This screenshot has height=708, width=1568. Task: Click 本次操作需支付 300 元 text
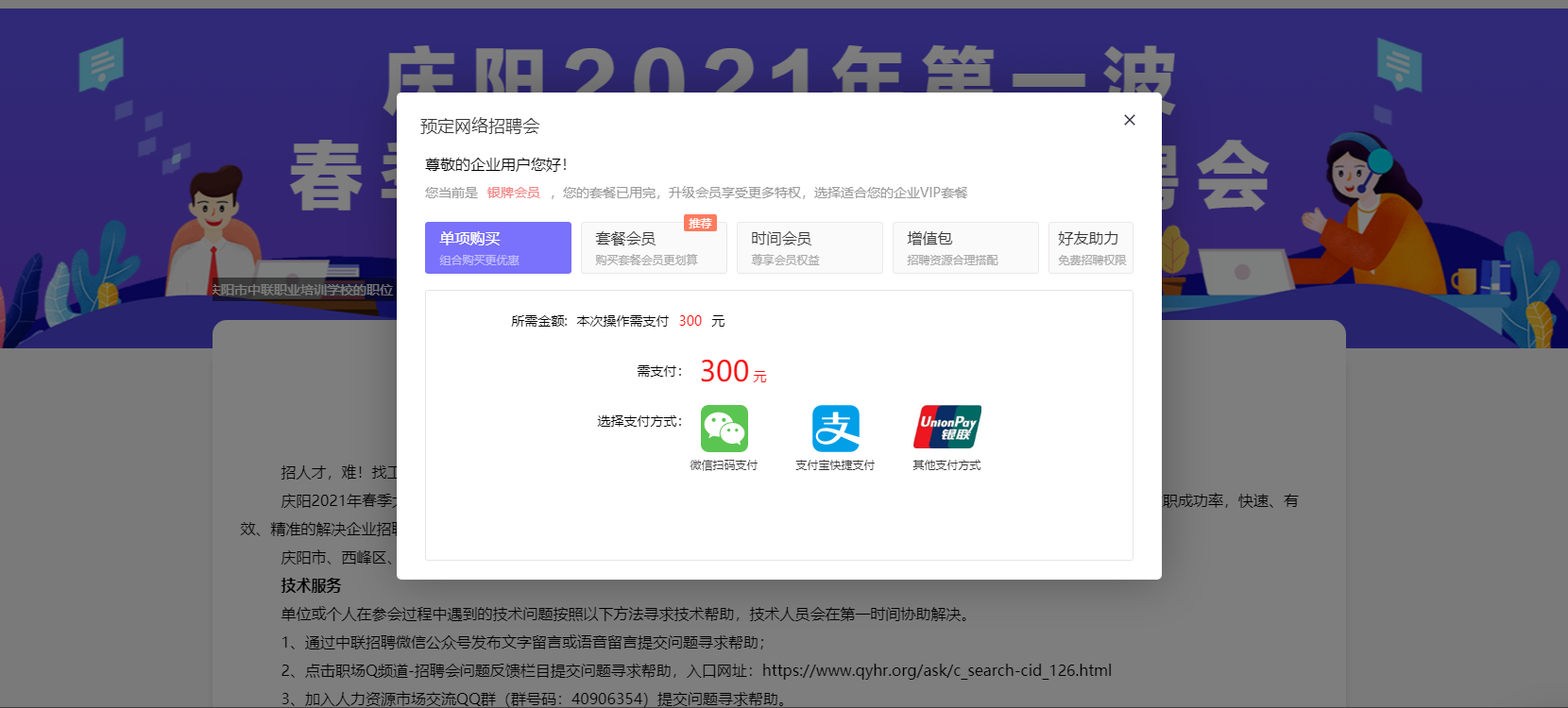(x=651, y=321)
